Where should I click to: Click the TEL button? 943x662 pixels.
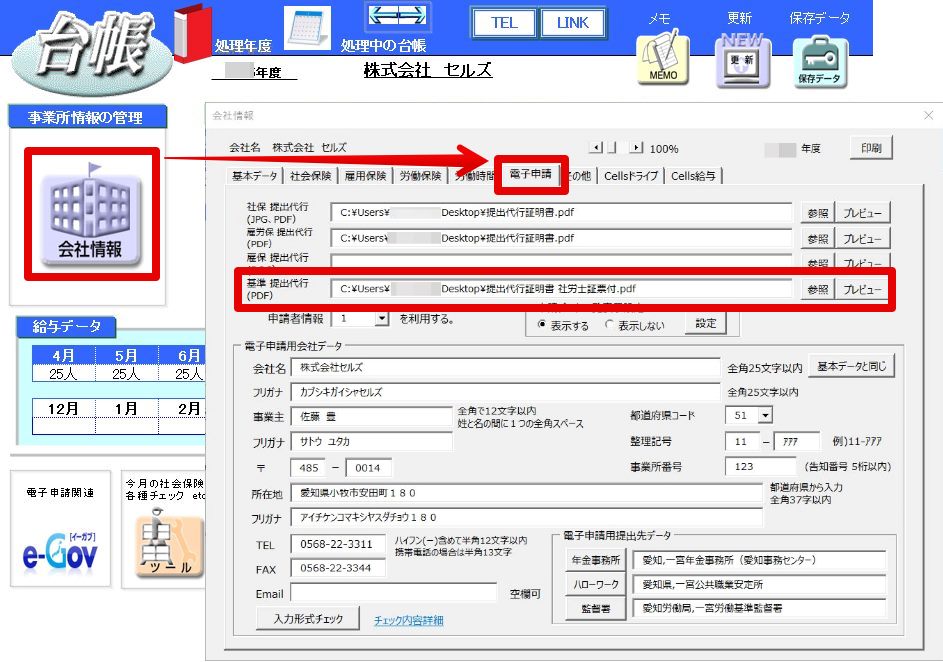click(504, 23)
